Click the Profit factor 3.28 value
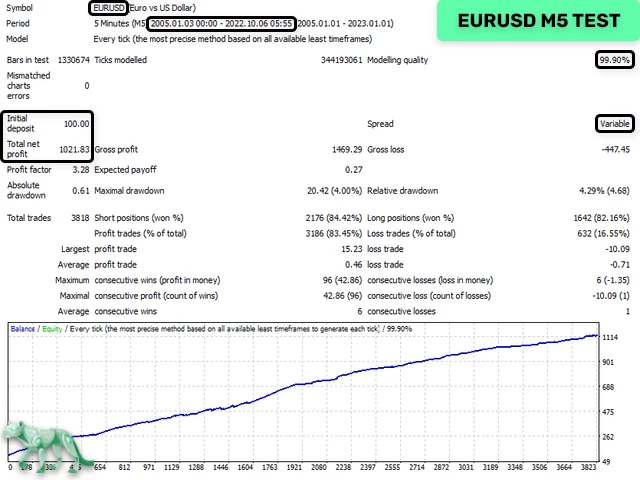Image resolution: width=640 pixels, height=480 pixels. pyautogui.click(x=80, y=169)
